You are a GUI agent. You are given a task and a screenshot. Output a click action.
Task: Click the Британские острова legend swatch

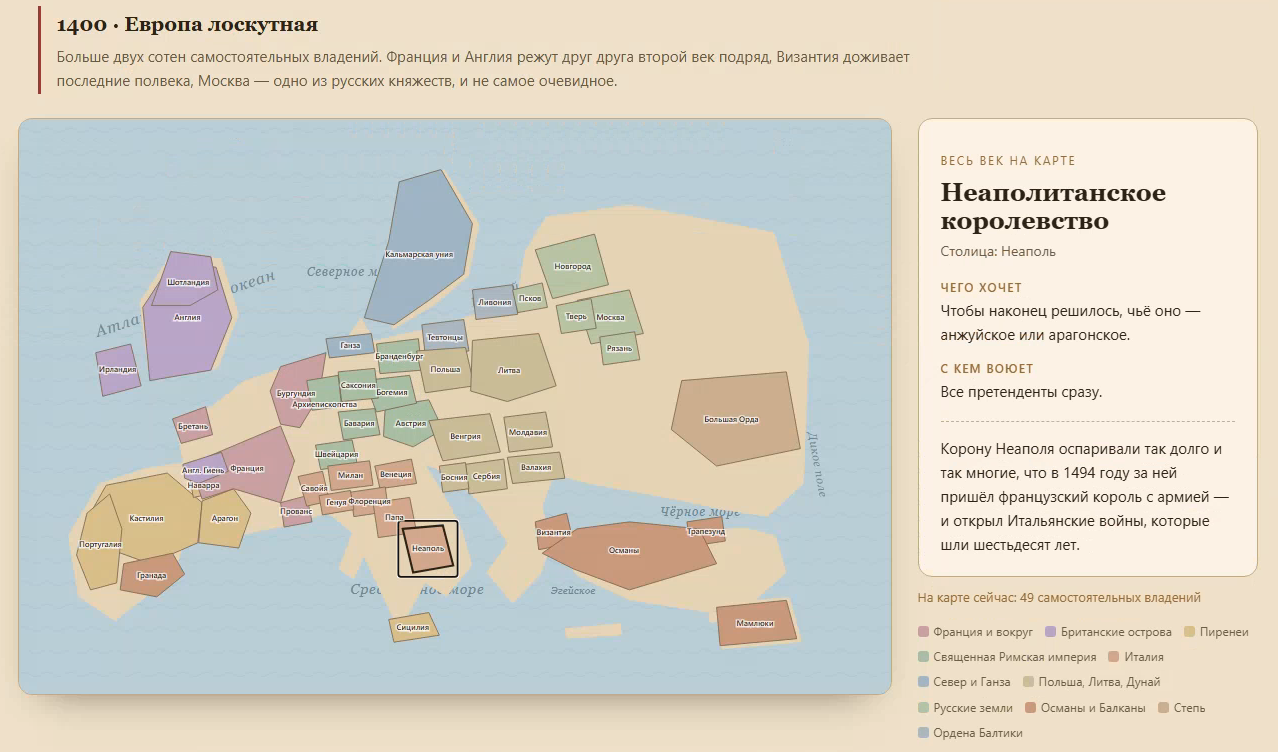point(1050,632)
